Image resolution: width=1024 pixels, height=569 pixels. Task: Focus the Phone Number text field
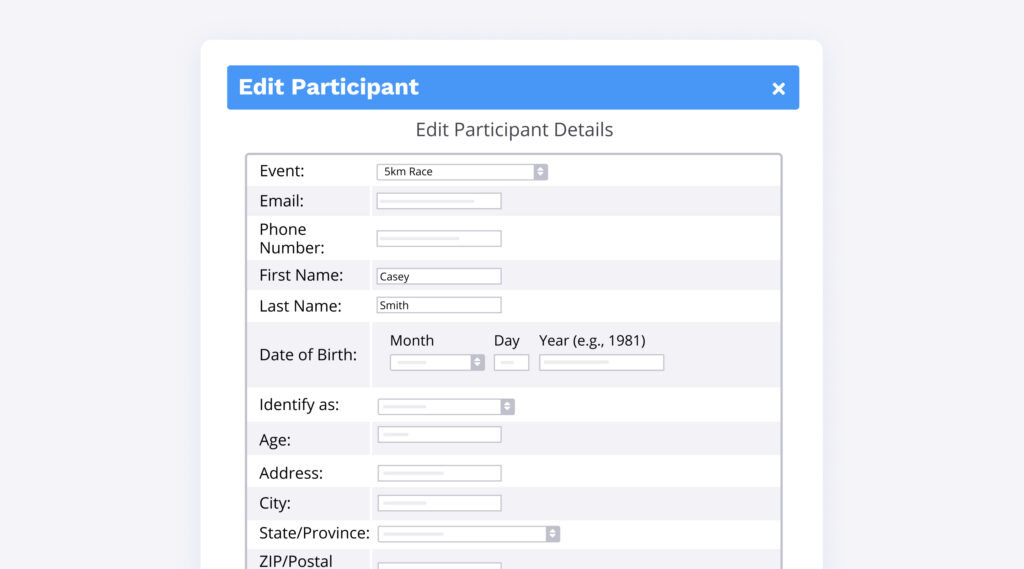[439, 238]
